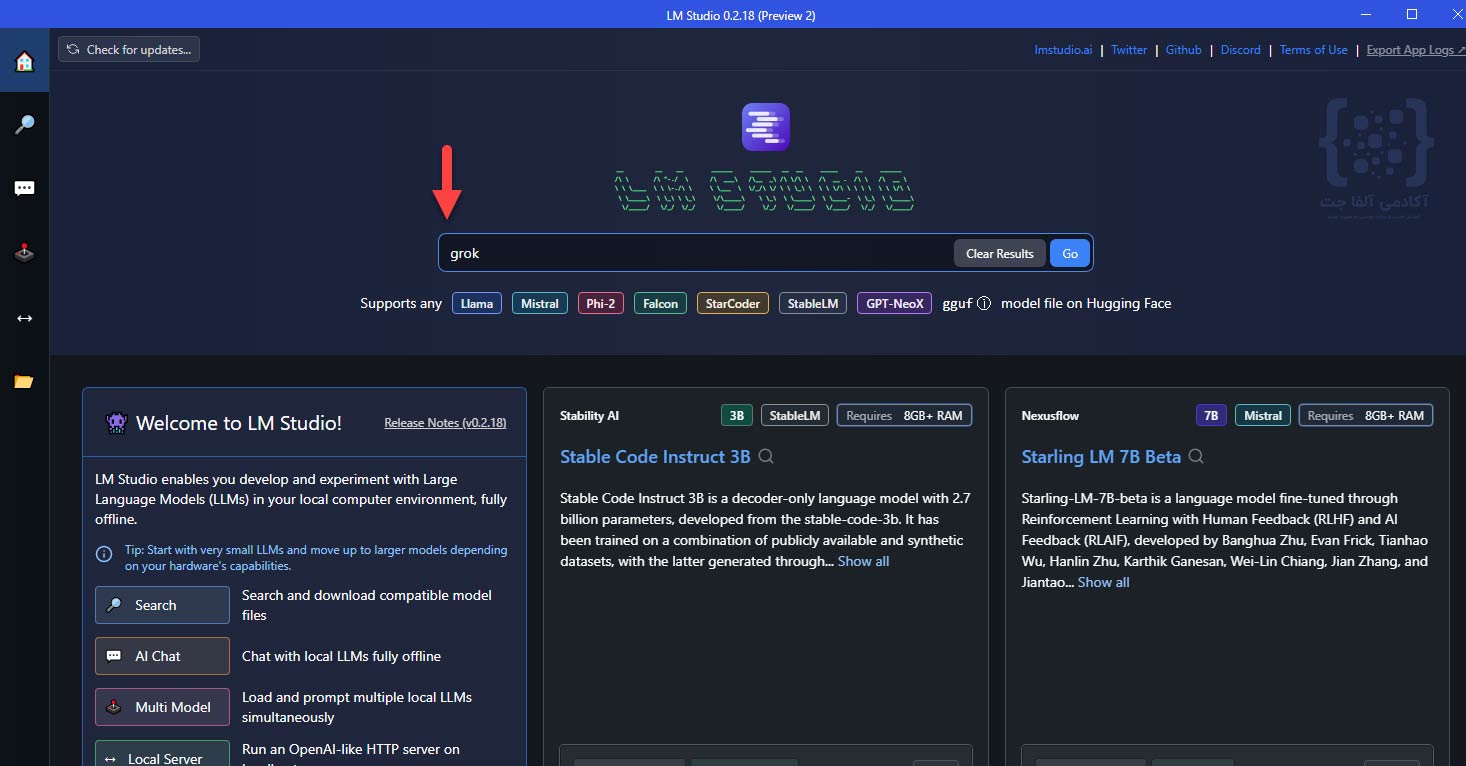This screenshot has height=766, width=1466.
Task: Open Stable Code Instruct 3B title
Action: 655,457
